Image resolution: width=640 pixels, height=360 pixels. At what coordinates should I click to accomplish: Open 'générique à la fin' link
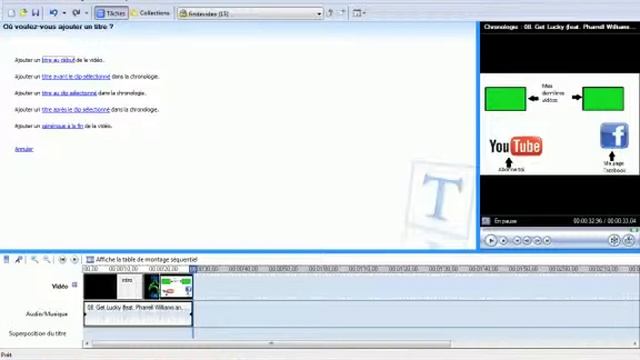pyautogui.click(x=62, y=126)
